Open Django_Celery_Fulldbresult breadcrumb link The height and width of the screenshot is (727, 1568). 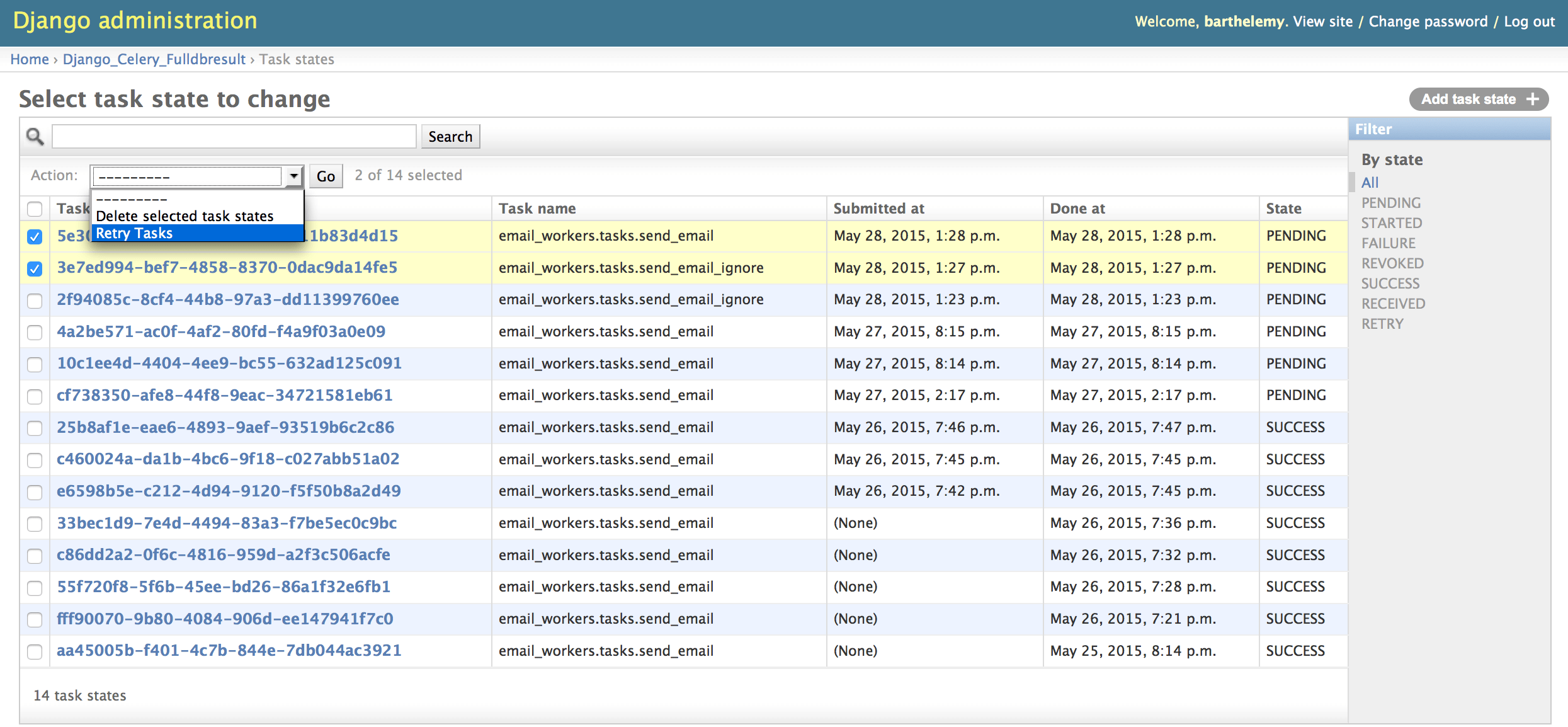pos(154,59)
